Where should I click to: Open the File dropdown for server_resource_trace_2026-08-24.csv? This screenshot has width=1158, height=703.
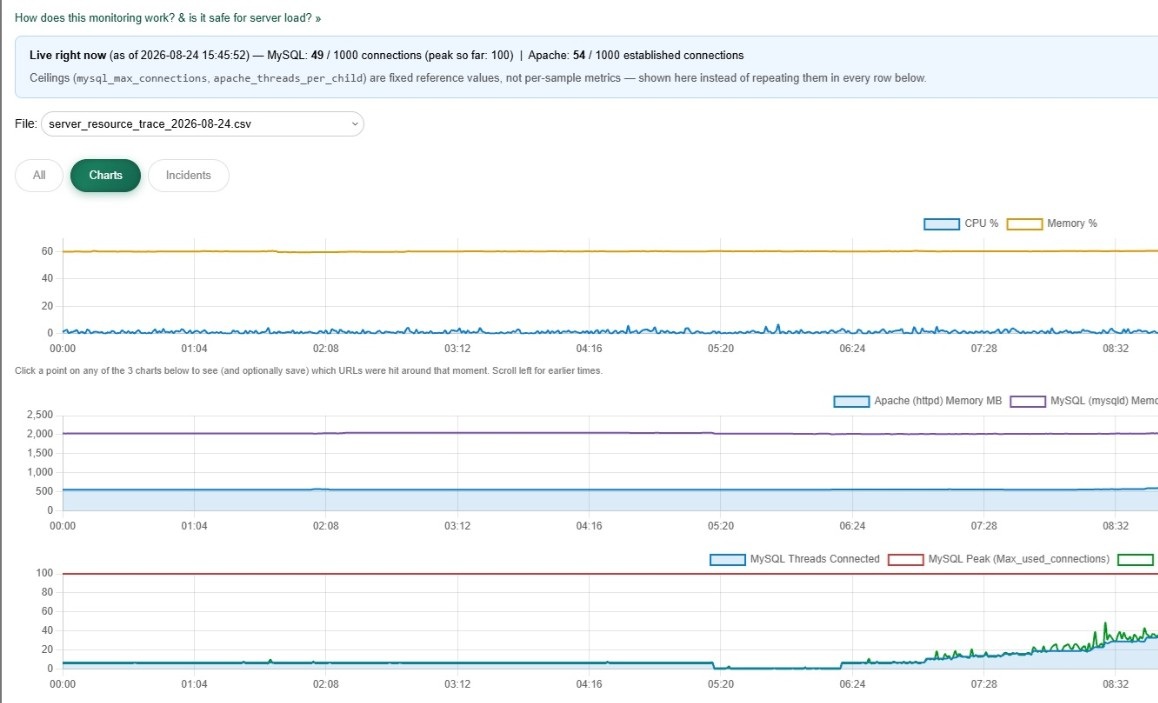[x=202, y=124]
